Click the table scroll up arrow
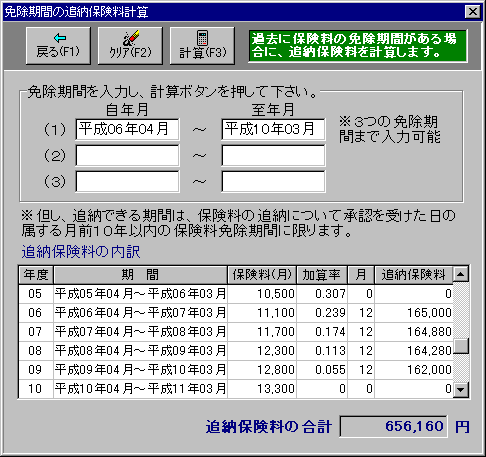Screen dimensions: 486x457 (461, 274)
